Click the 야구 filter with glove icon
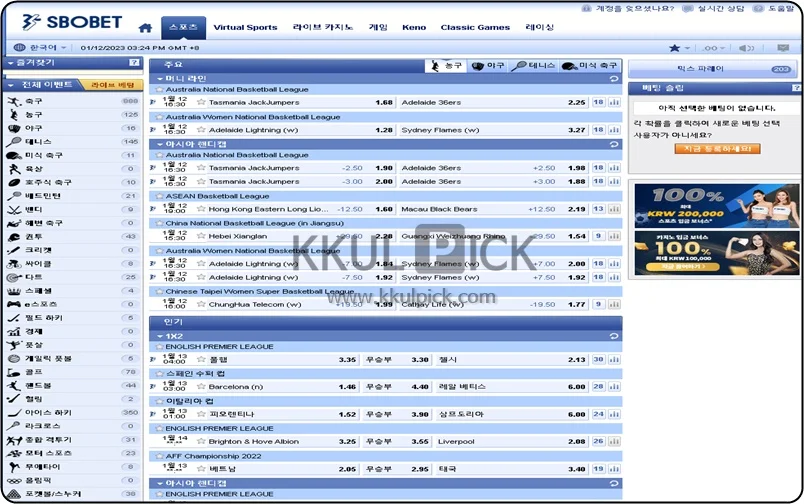 click(x=488, y=66)
